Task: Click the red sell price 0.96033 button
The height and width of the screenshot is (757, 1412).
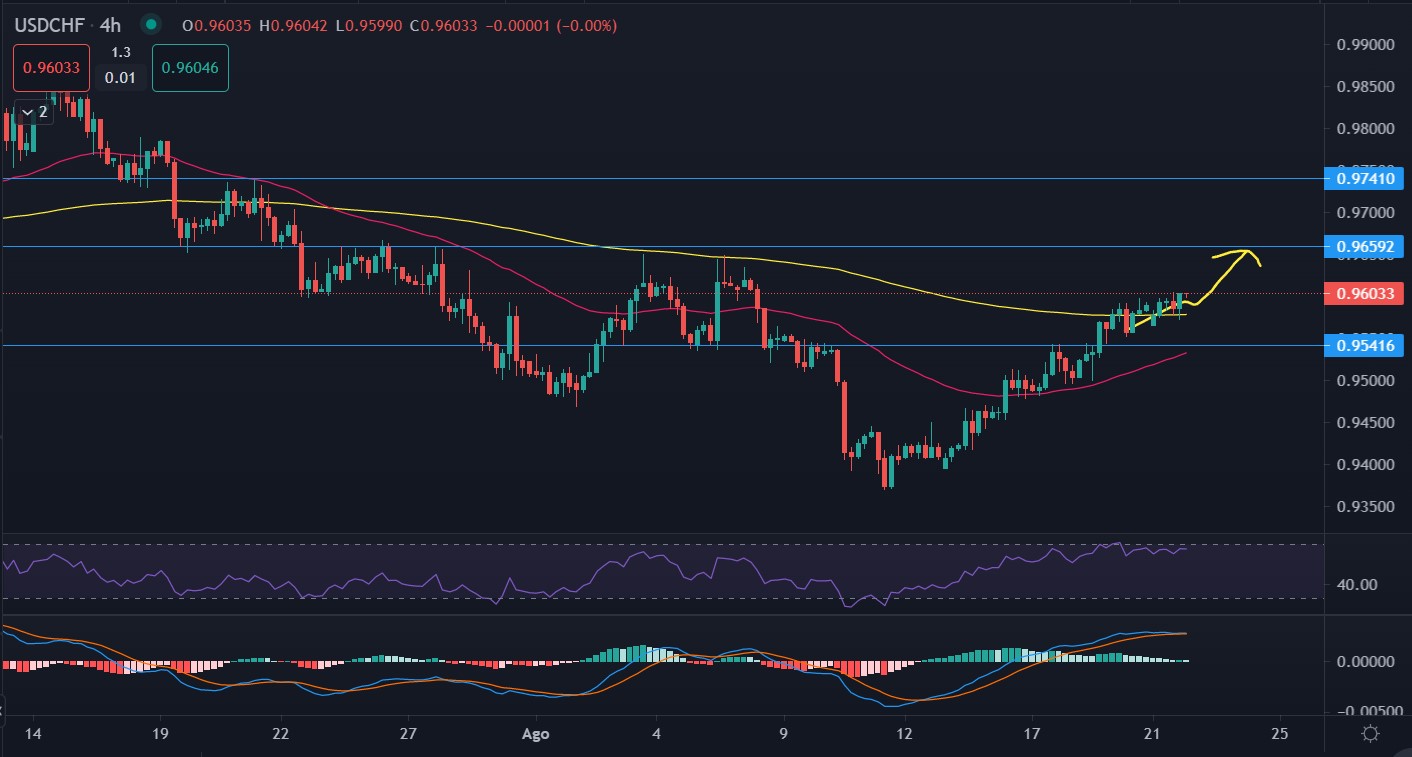Action: pos(52,67)
